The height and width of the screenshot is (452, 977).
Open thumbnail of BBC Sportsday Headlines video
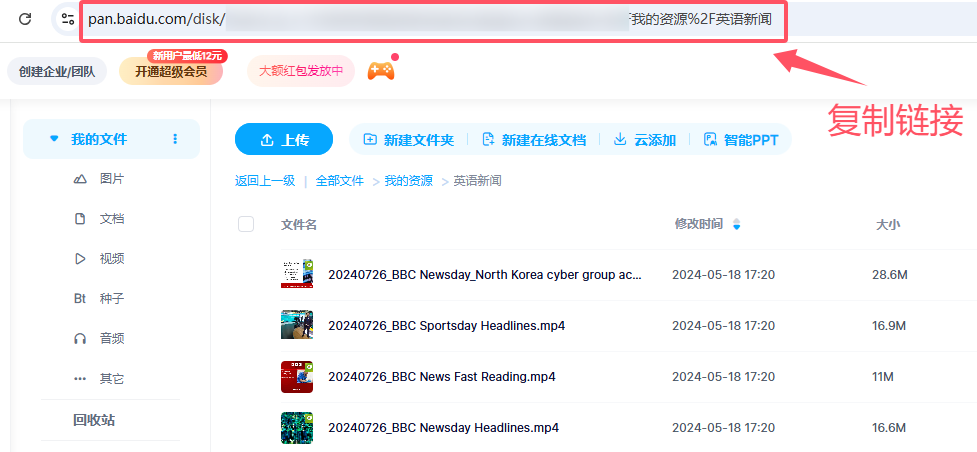[297, 325]
